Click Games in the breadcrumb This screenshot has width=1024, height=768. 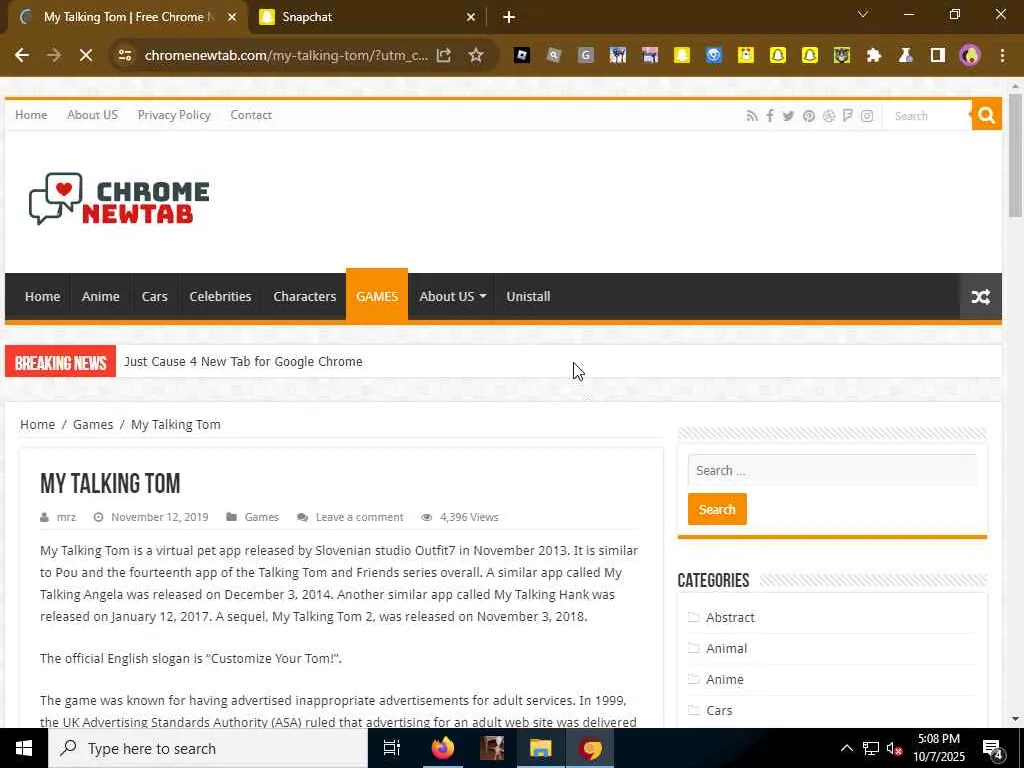pos(93,424)
